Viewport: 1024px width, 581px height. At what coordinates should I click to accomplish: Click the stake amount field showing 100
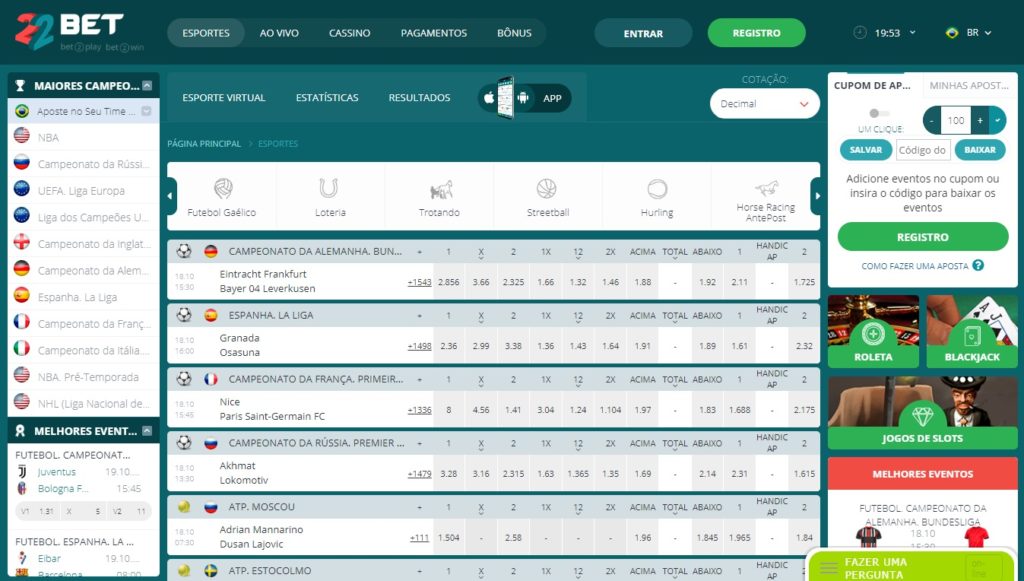click(956, 120)
